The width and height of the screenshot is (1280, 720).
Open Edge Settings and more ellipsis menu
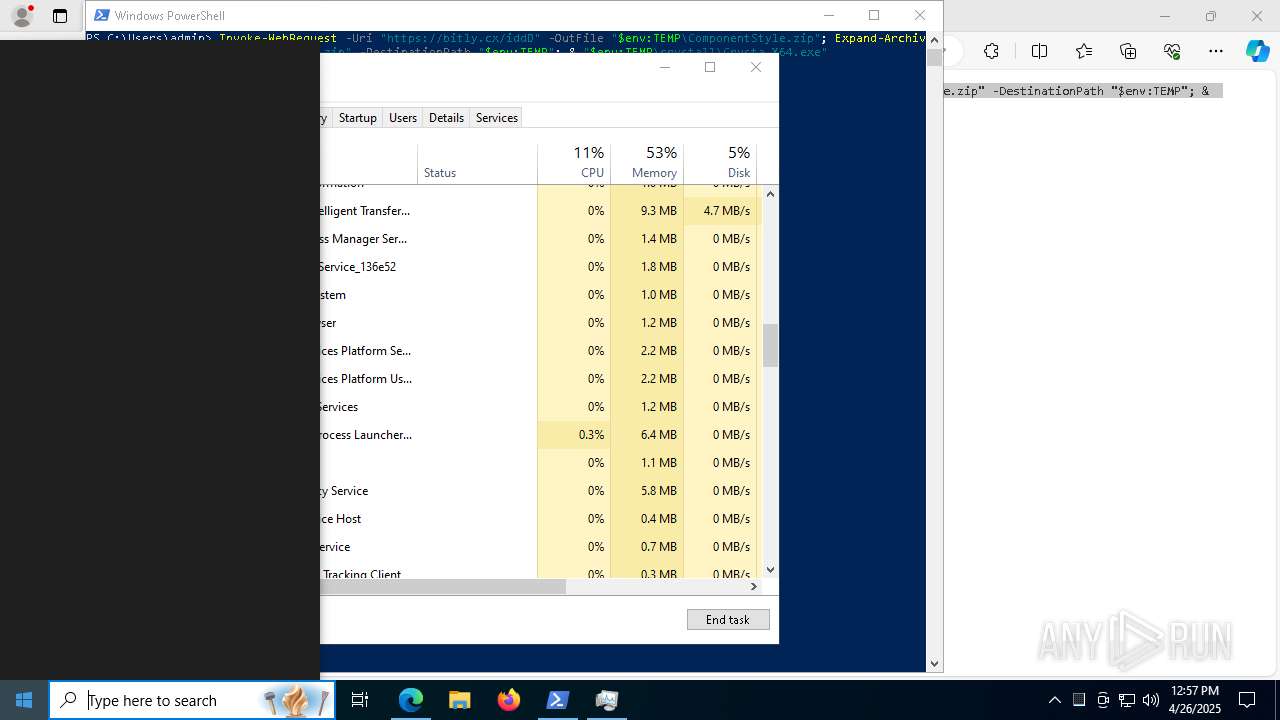[x=1216, y=51]
